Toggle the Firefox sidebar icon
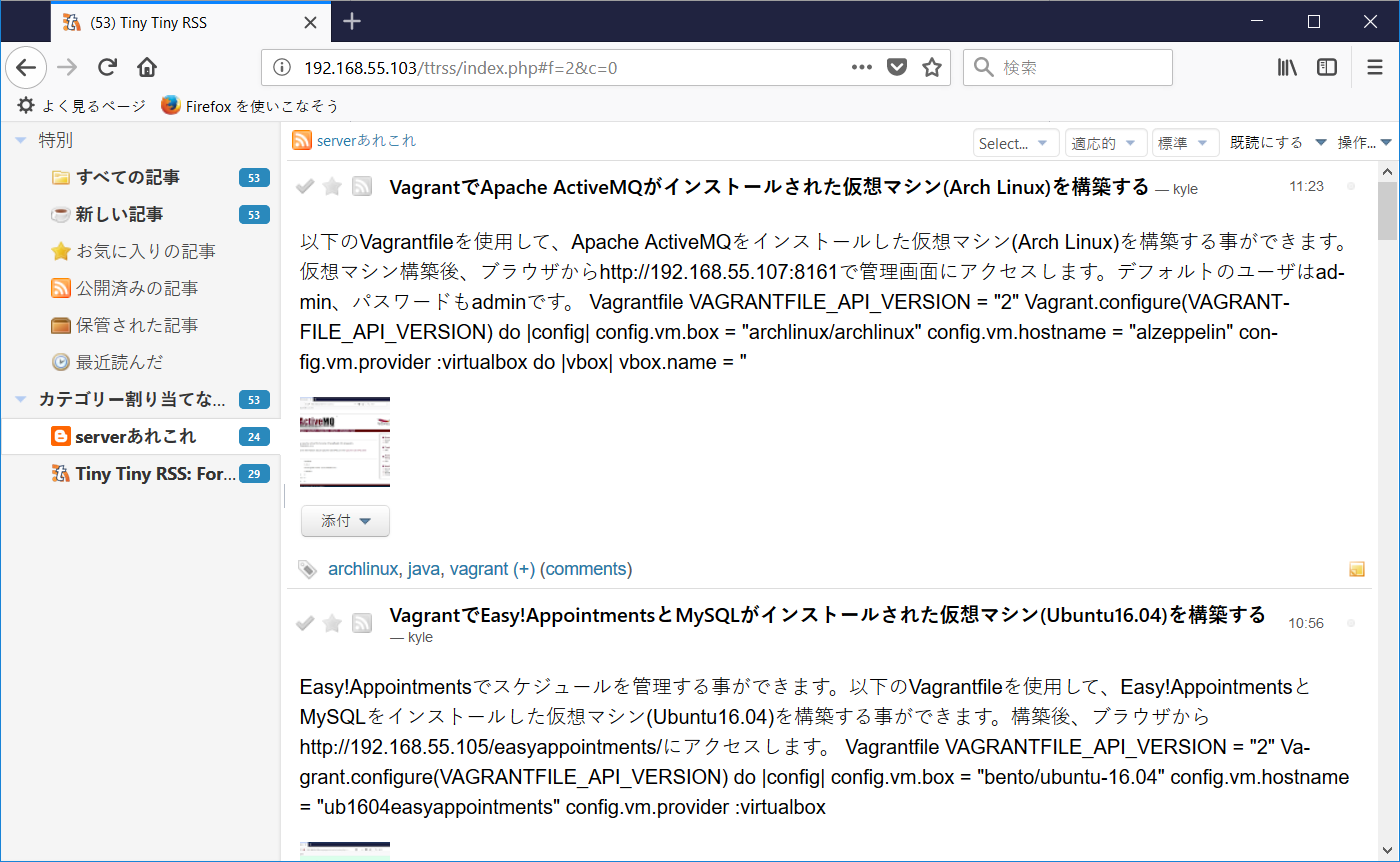Viewport: 1400px width, 862px height. coord(1327,67)
